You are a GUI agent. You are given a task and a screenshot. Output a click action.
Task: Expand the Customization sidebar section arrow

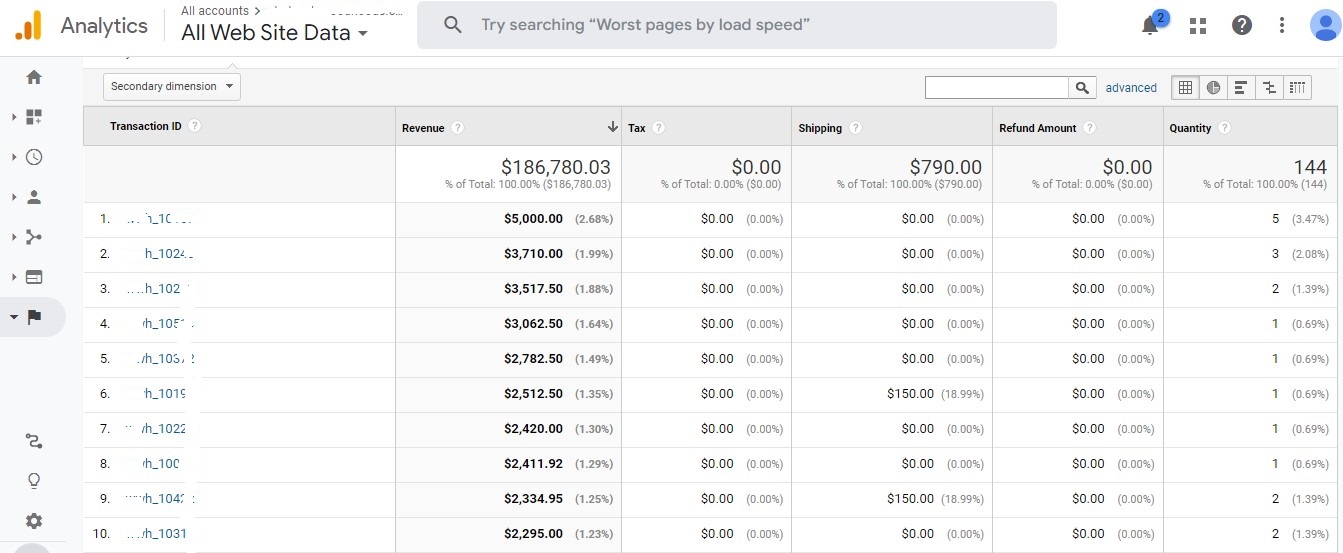click(14, 117)
